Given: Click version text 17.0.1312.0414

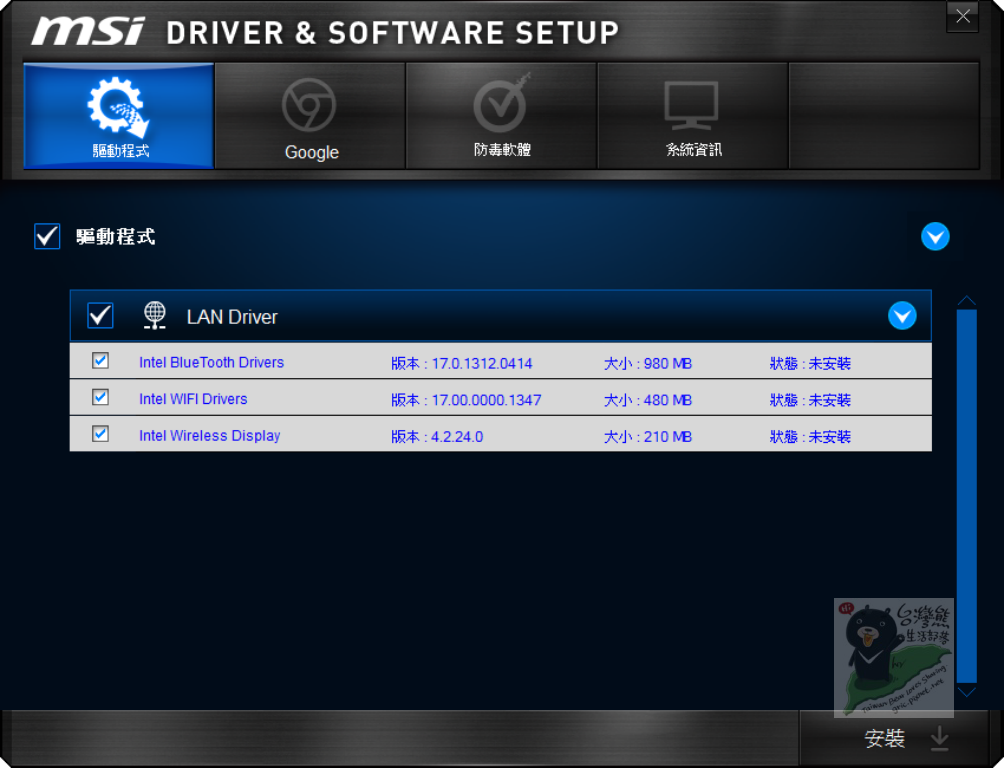Looking at the screenshot, I should (x=482, y=364).
